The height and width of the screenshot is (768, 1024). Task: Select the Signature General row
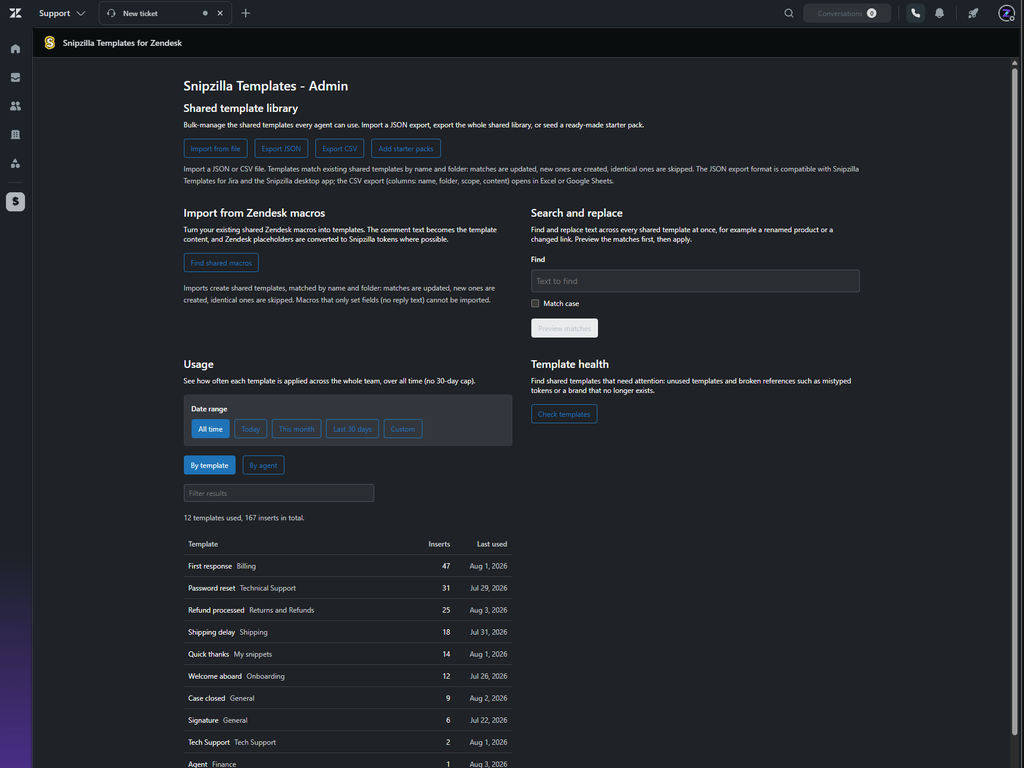(347, 720)
